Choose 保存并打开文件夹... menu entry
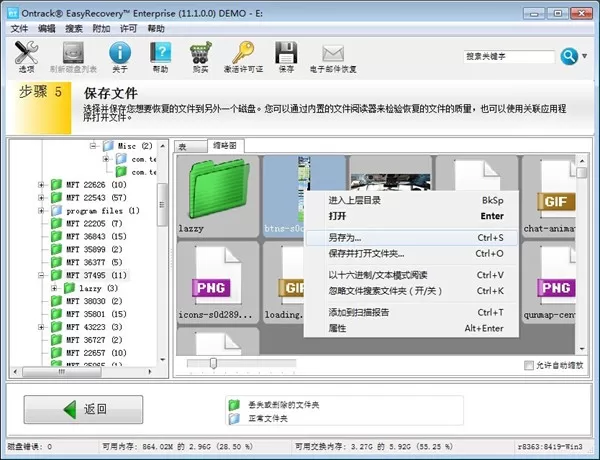Viewport: 600px width, 460px height. (x=412, y=254)
